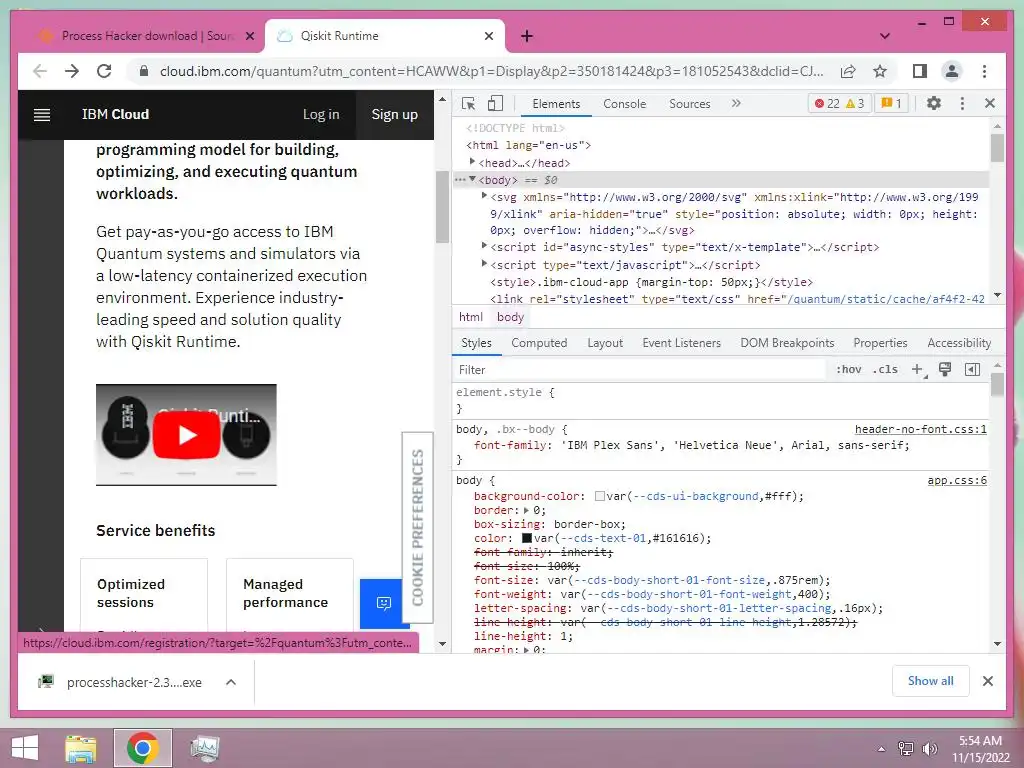Collapse the body element node
Screen dimensions: 1024x768
[x=472, y=179]
